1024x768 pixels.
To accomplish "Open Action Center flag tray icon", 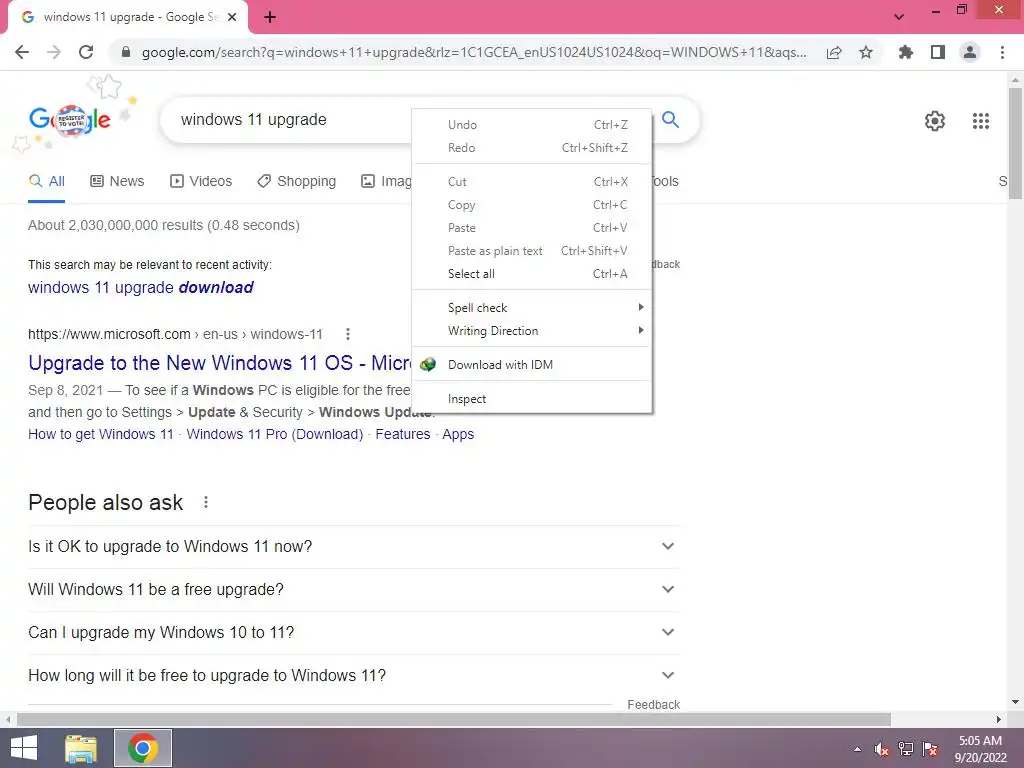I will [x=930, y=749].
